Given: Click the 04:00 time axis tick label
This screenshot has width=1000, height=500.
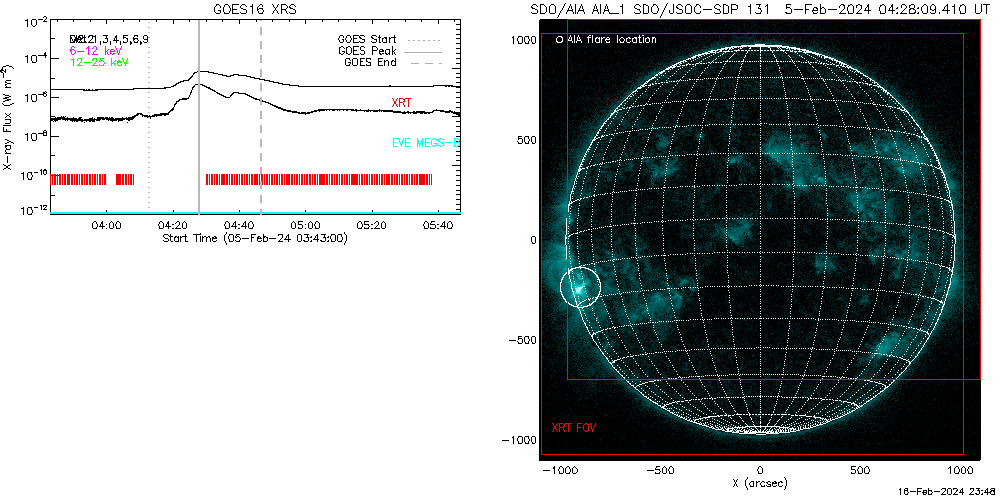Looking at the screenshot, I should click(x=106, y=224).
